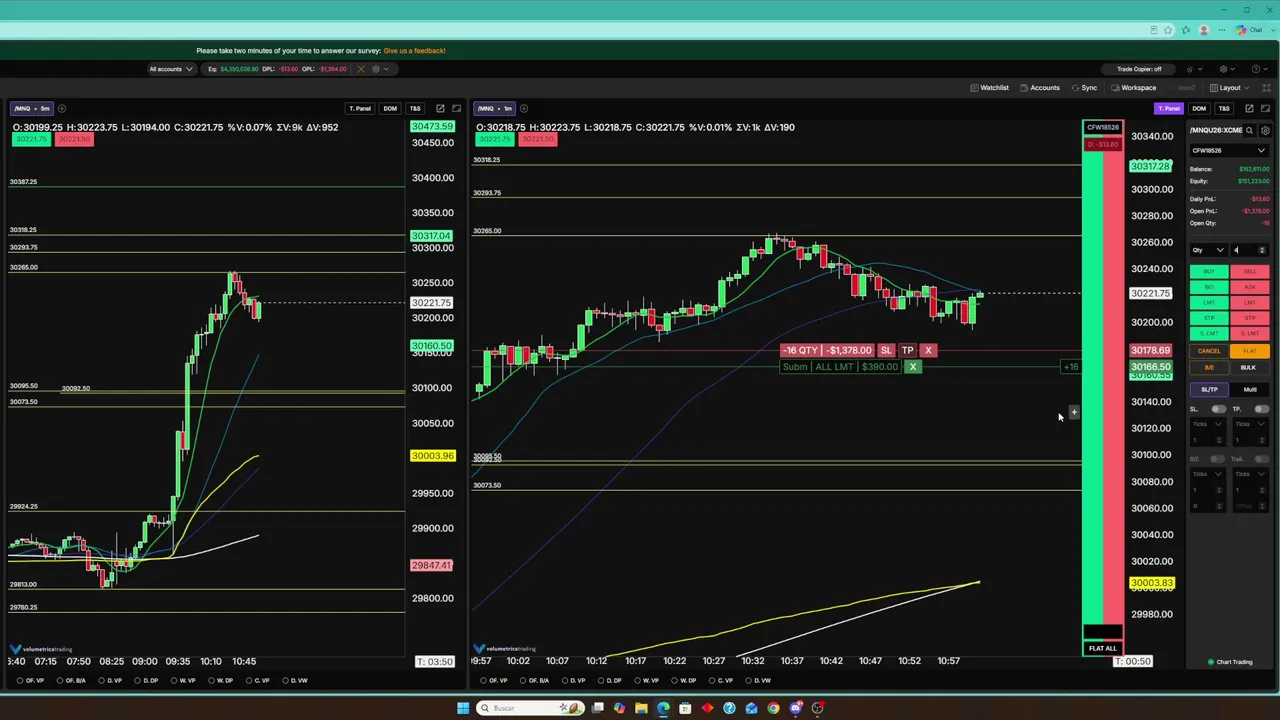
Task: Click the Workspace button
Action: (x=1134, y=87)
